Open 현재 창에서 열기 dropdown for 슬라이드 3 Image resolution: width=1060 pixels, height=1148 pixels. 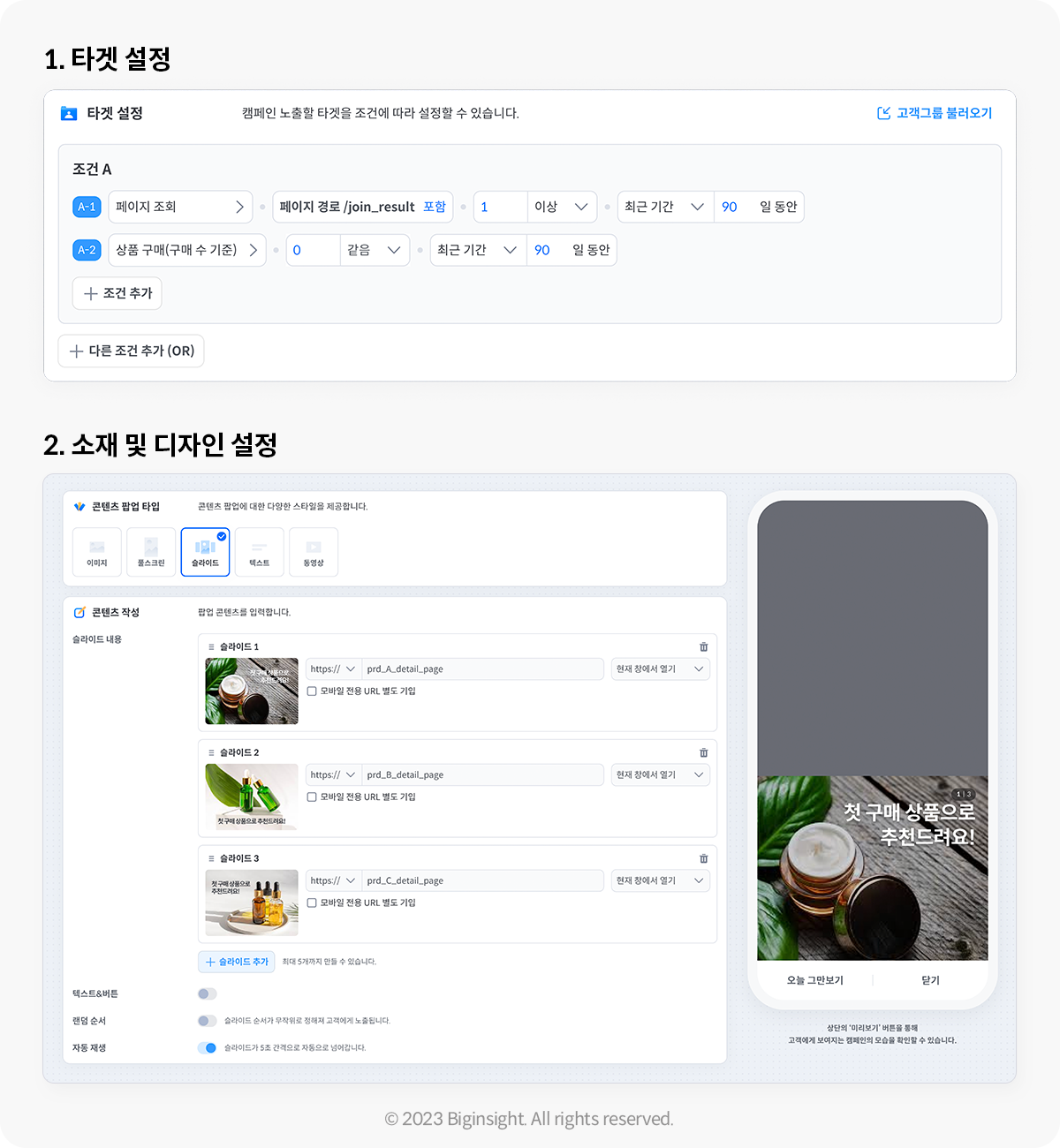tap(661, 881)
